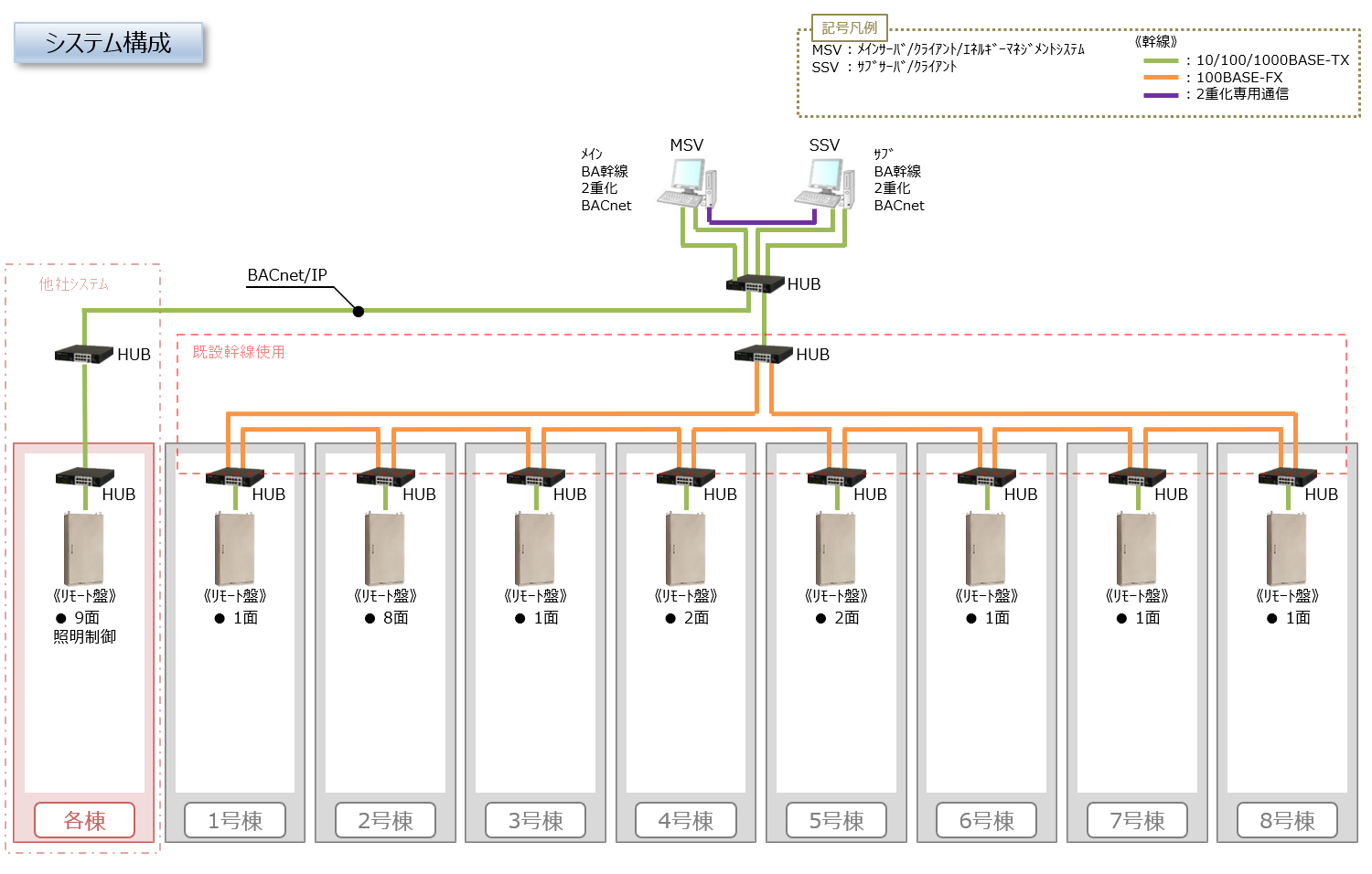Click the 5号棟 label button
Image resolution: width=1372 pixels, height=874 pixels.
point(837,820)
